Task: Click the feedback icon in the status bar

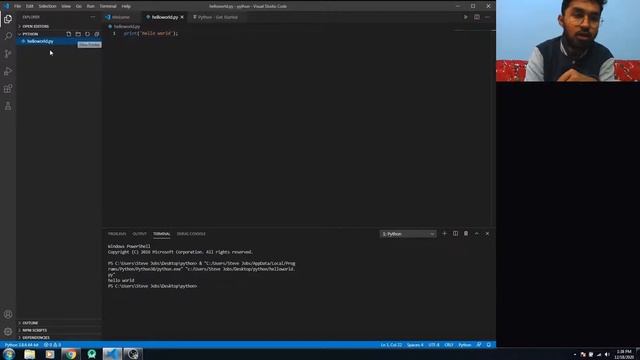Action: (x=479, y=345)
